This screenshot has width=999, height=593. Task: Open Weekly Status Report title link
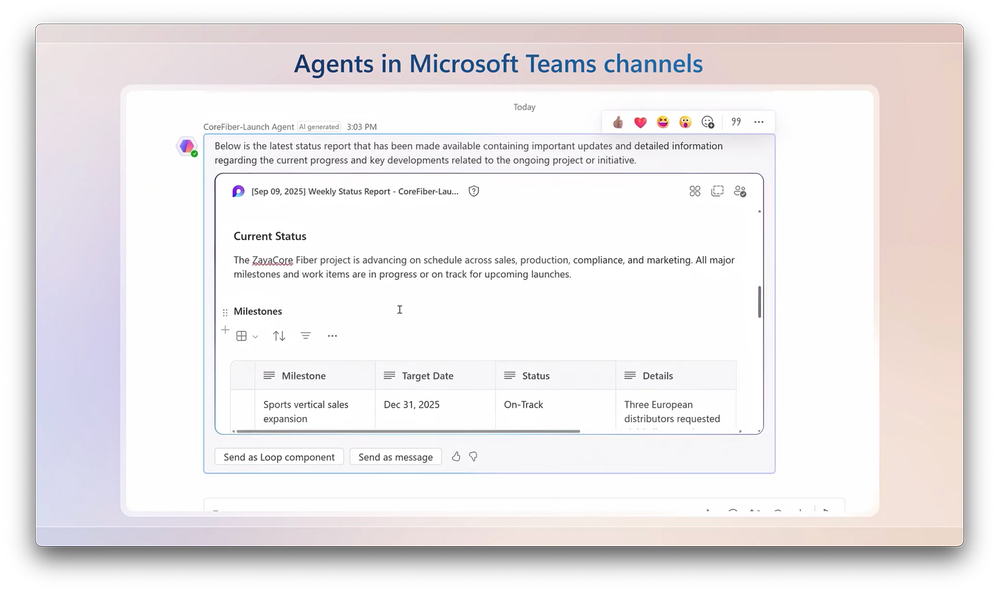click(355, 191)
